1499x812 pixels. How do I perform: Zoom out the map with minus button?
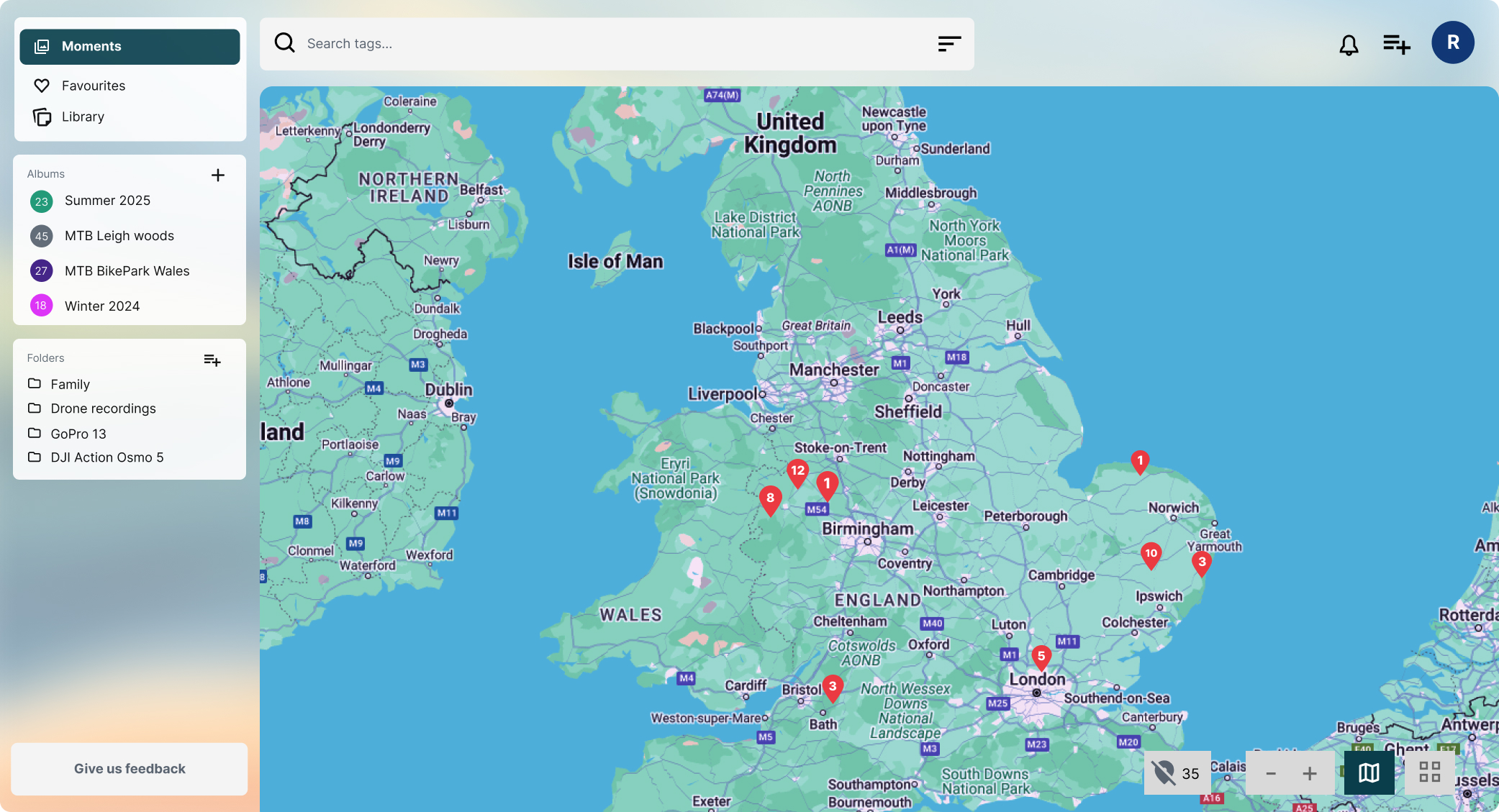point(1270,773)
